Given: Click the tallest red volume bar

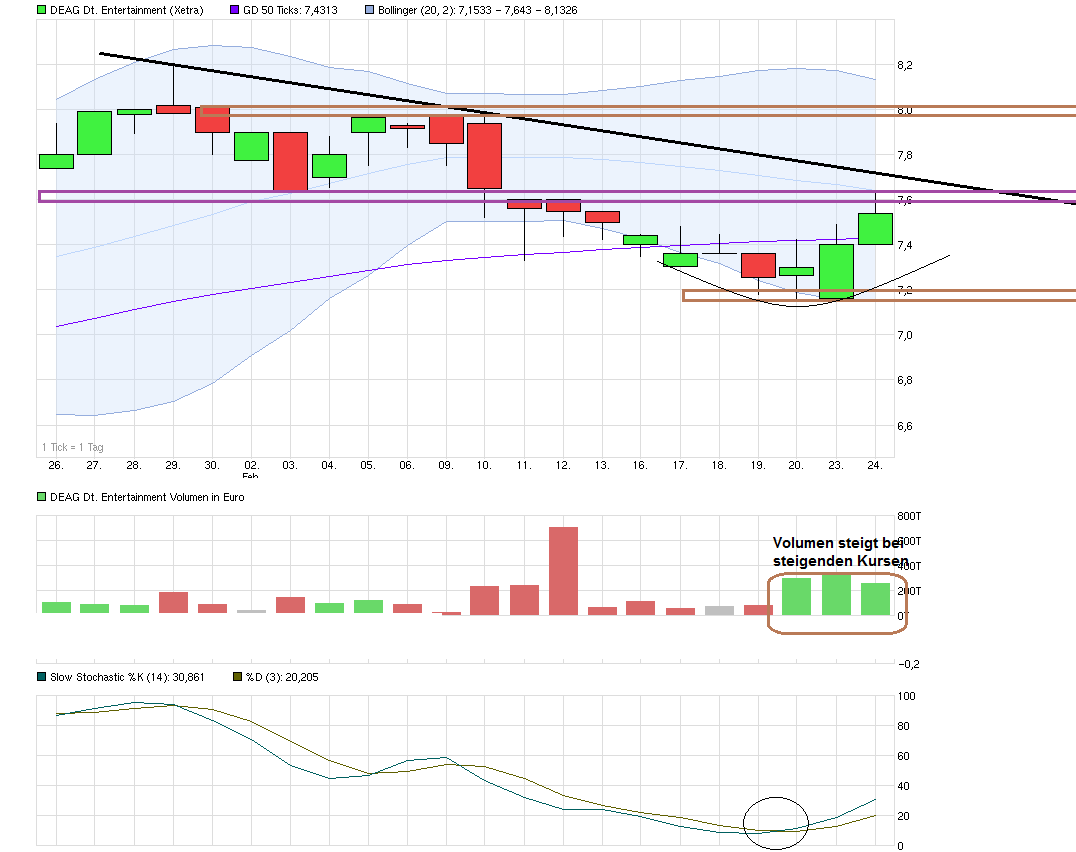Looking at the screenshot, I should 563,570.
